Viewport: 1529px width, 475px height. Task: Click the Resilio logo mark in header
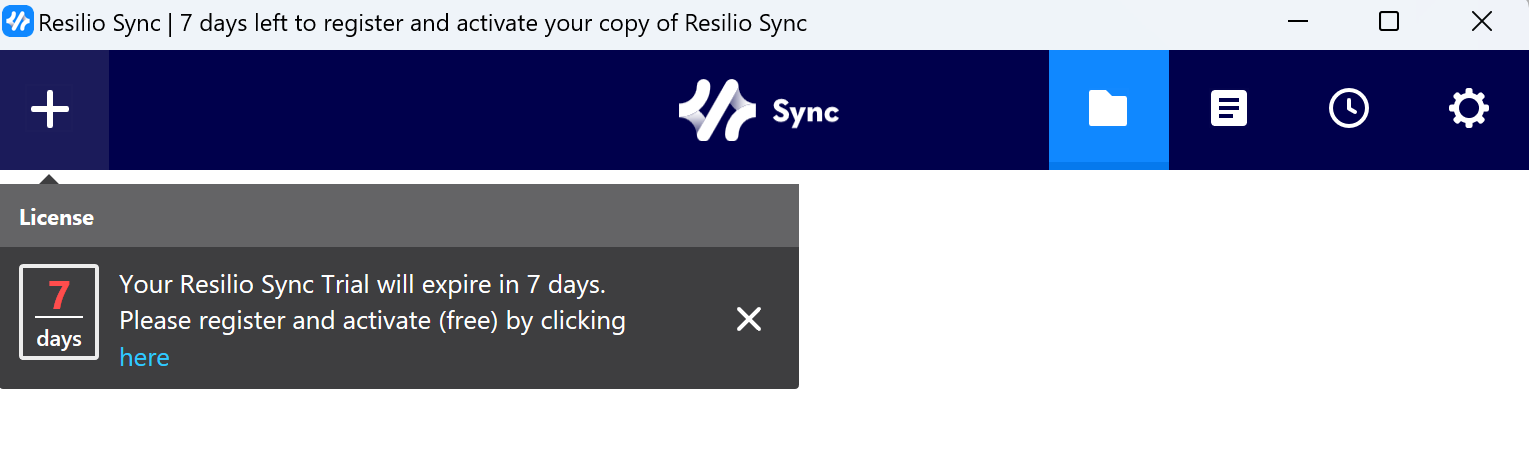point(717,110)
